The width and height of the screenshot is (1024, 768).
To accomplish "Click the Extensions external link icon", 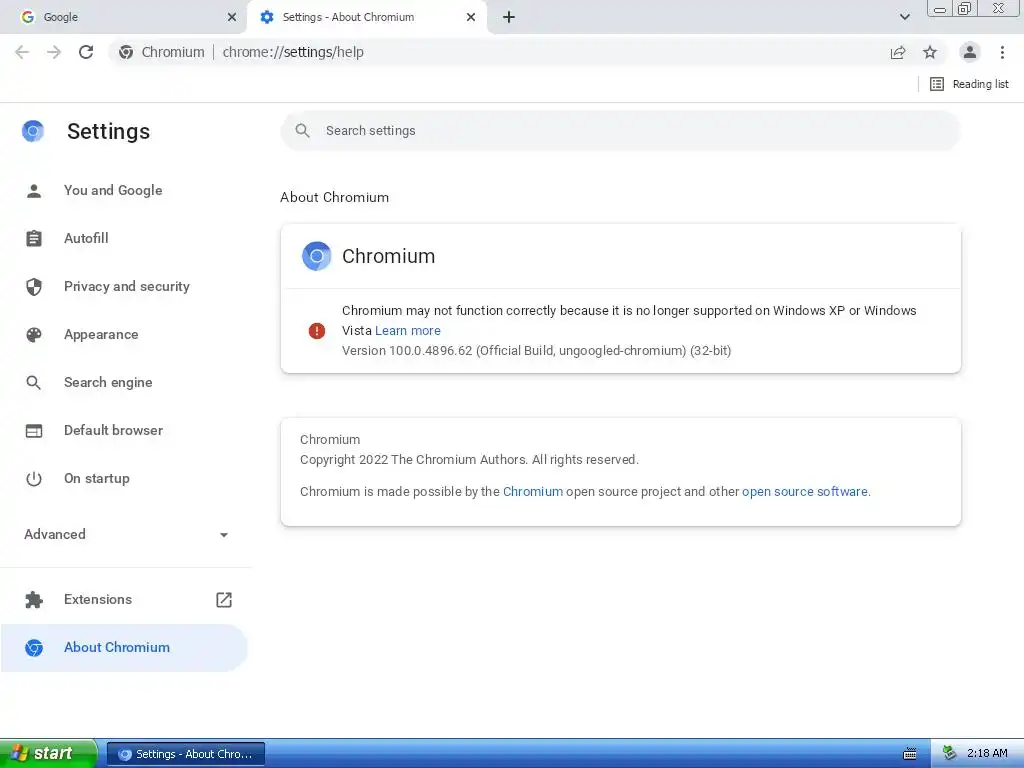I will click(x=224, y=600).
